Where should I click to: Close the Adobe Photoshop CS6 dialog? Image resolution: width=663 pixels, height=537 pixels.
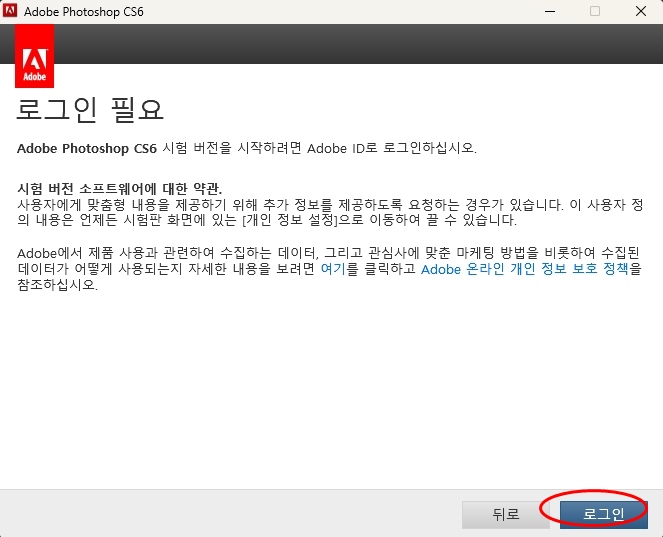coord(641,11)
